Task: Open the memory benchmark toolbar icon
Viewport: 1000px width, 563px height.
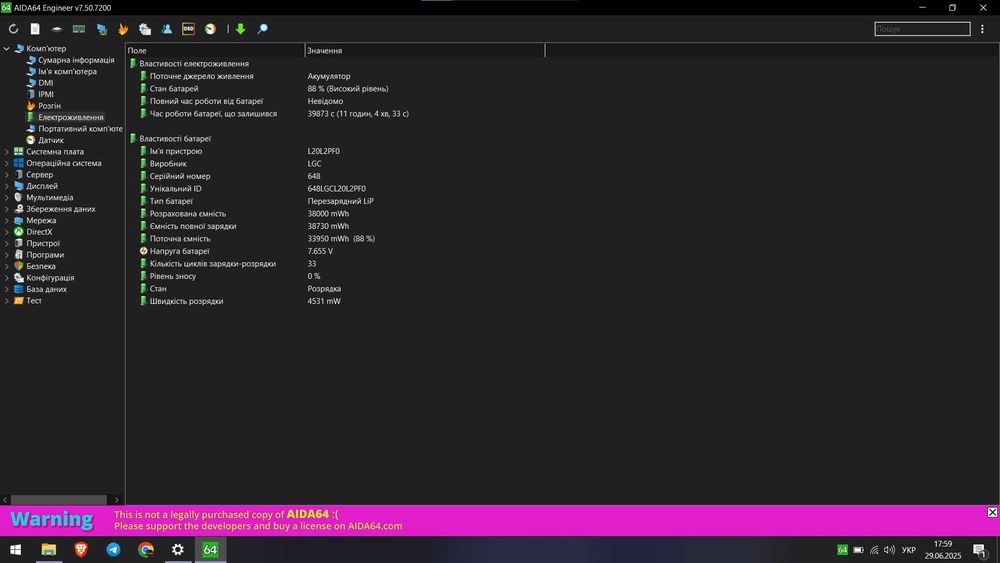Action: pos(79,29)
